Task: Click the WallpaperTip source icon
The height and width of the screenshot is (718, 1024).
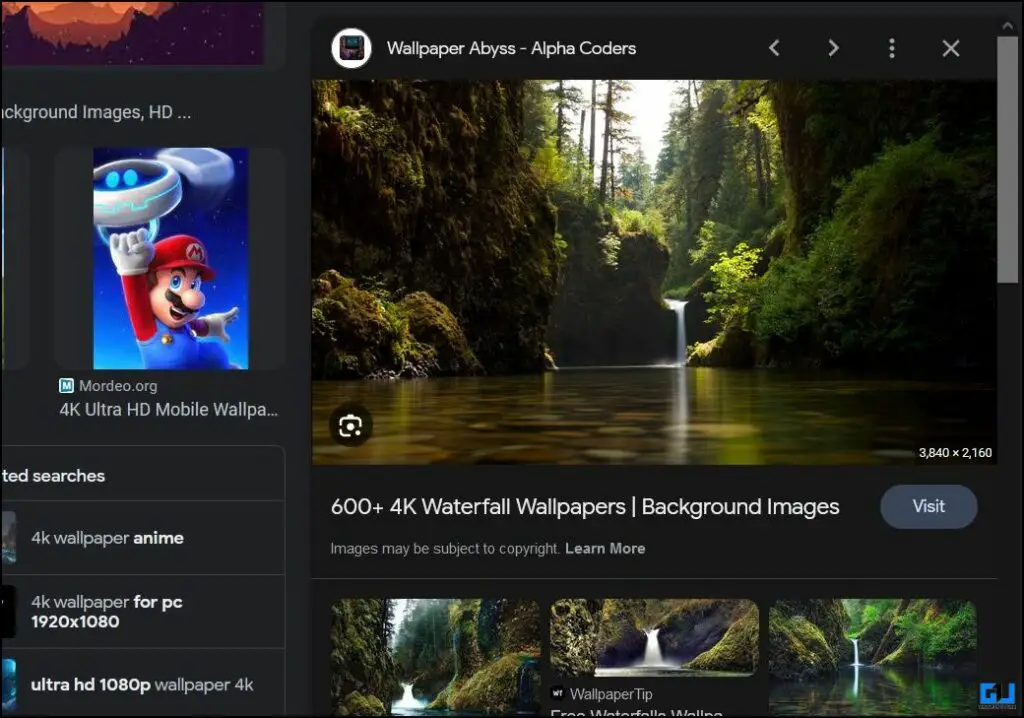Action: pos(557,693)
